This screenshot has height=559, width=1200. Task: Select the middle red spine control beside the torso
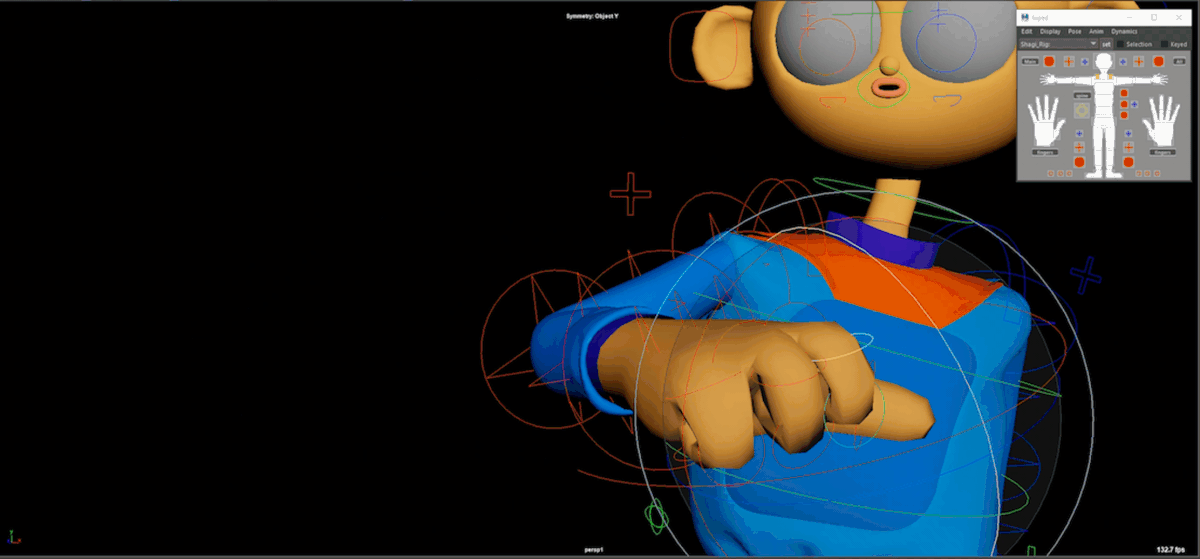(x=1124, y=104)
